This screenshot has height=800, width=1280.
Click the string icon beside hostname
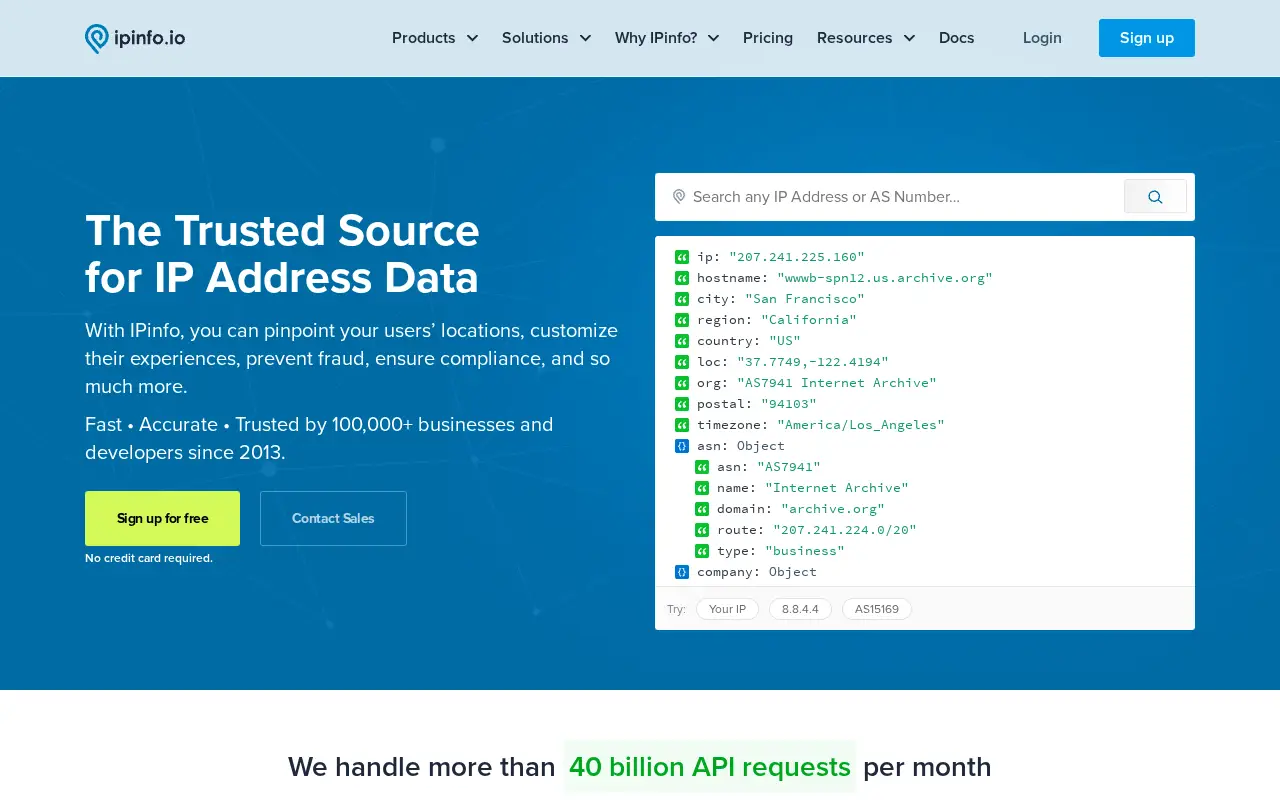pos(682,278)
